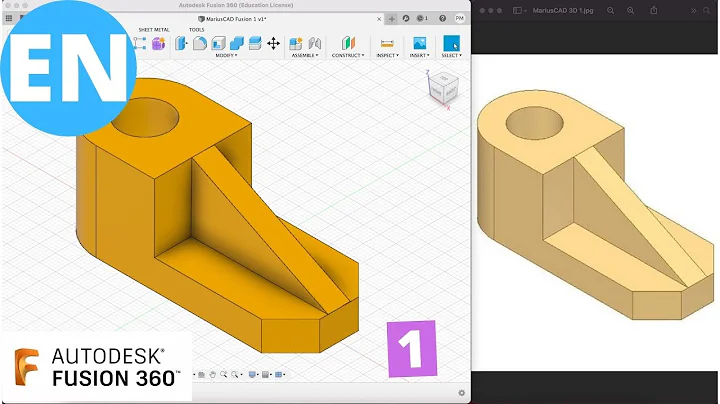Expand the INSPECT dropdown menu
720x404 pixels.
(x=388, y=56)
